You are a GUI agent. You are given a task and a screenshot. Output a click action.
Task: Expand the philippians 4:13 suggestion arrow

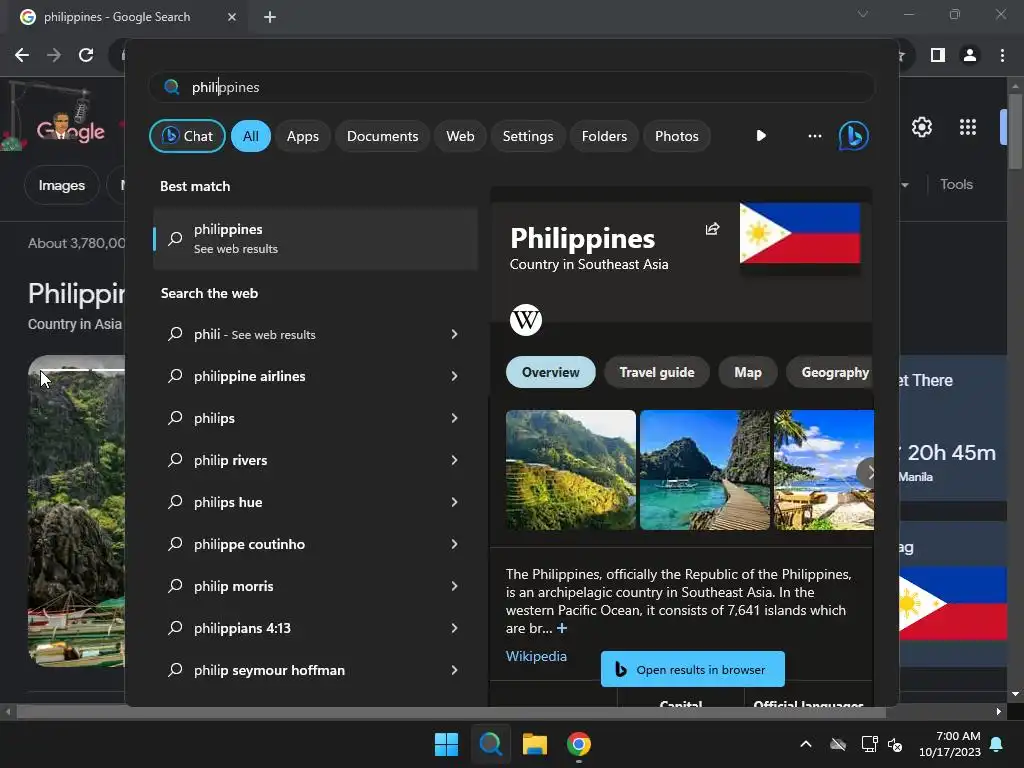point(455,628)
